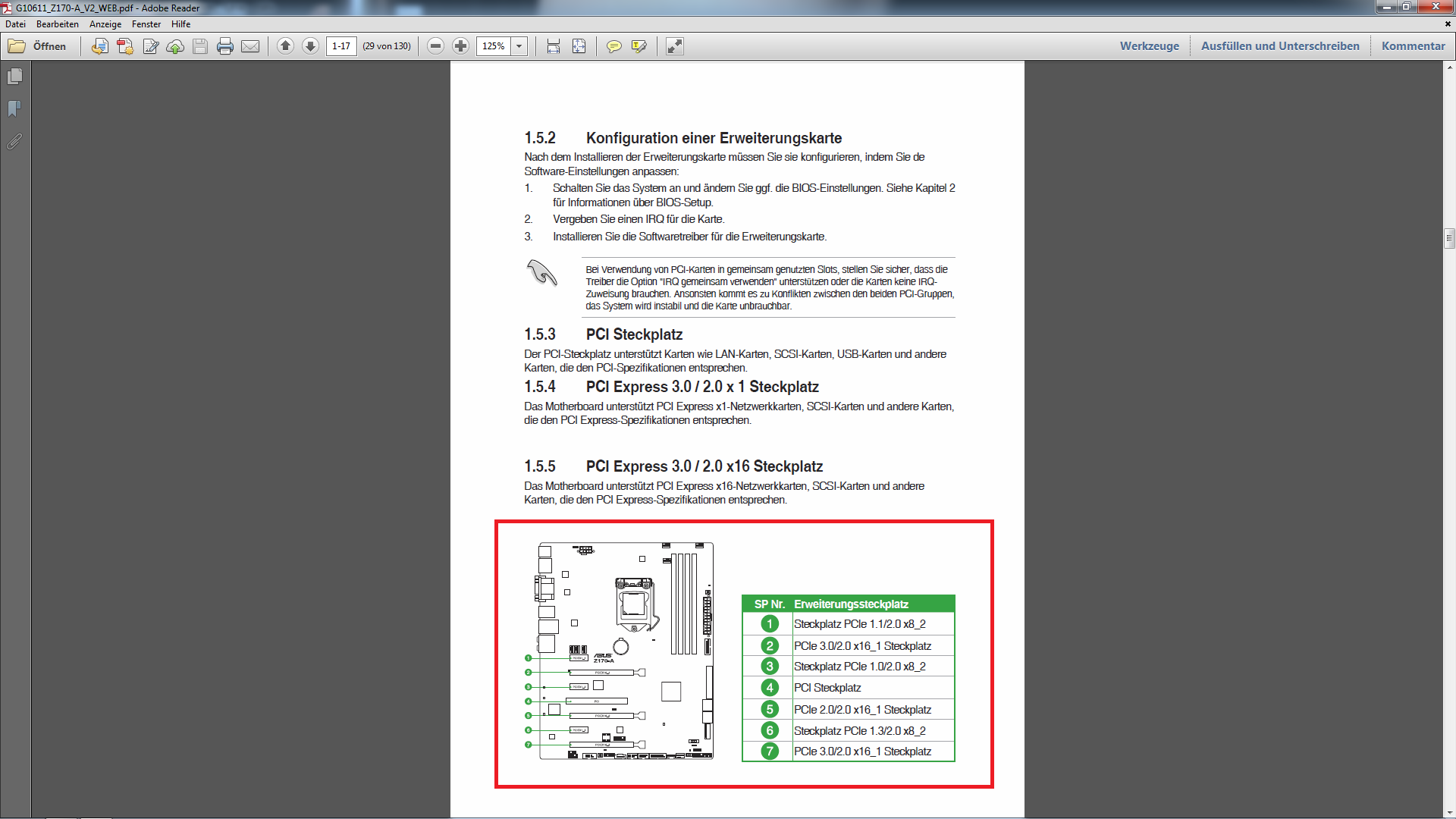This screenshot has width=1456, height=819.
Task: Open the Werkzeuge pane
Action: pos(1150,46)
